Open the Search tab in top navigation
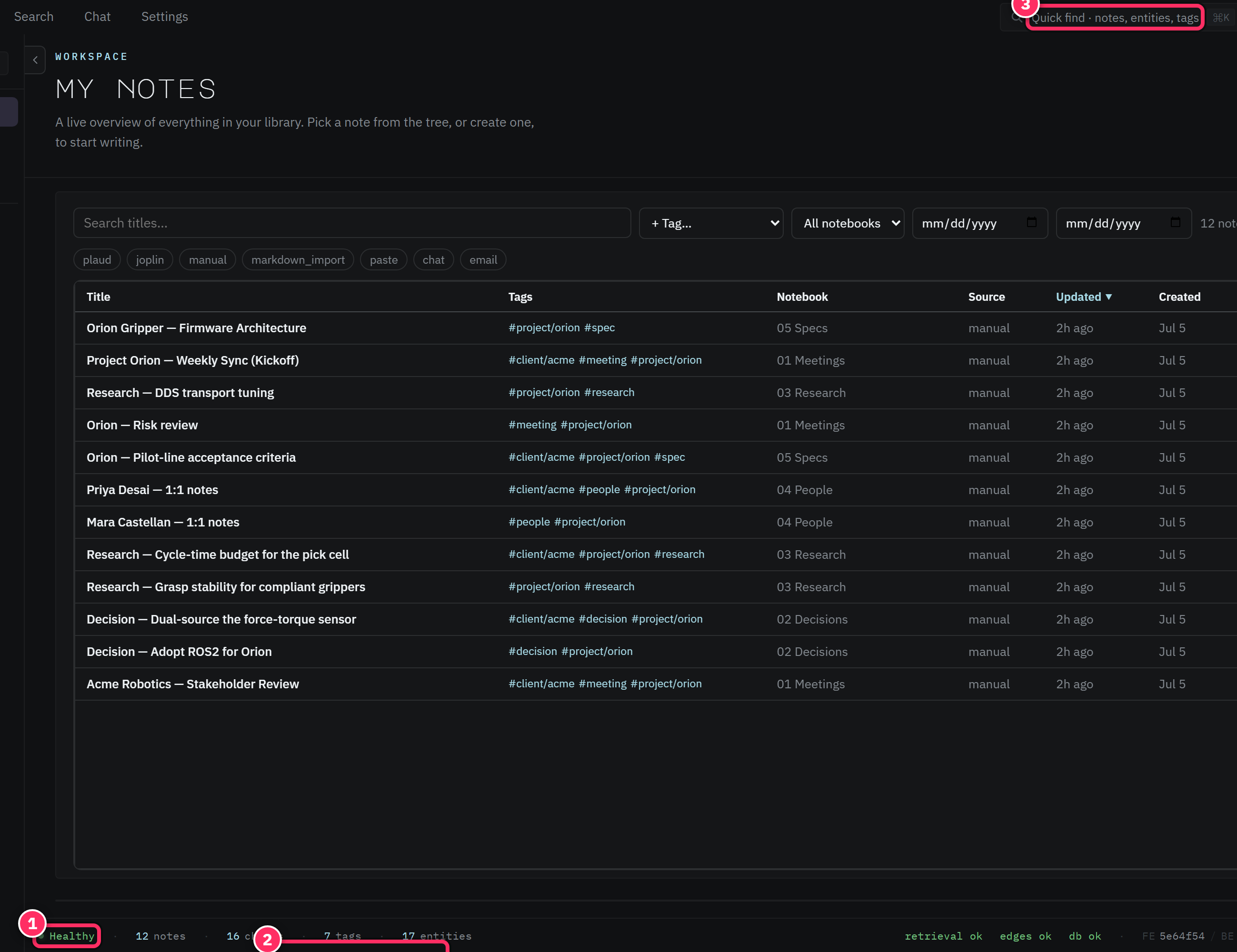Image resolution: width=1237 pixels, height=952 pixels. pos(34,17)
